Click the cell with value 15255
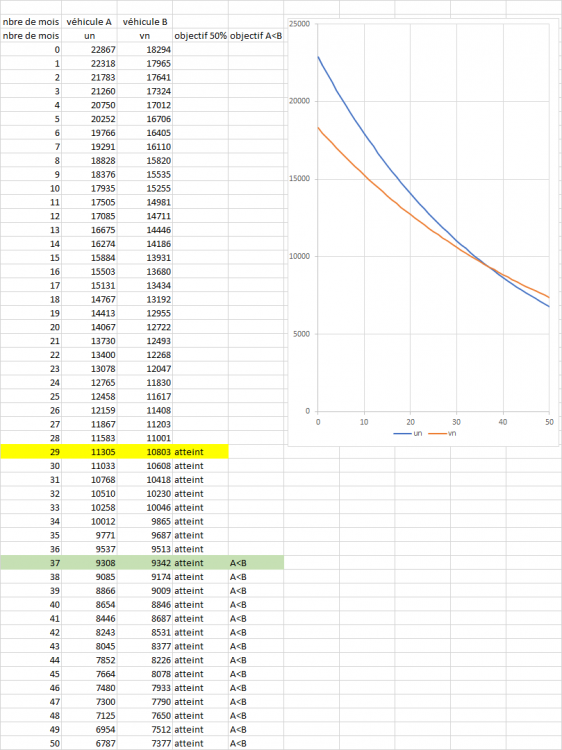The width and height of the screenshot is (562, 750). coord(145,188)
